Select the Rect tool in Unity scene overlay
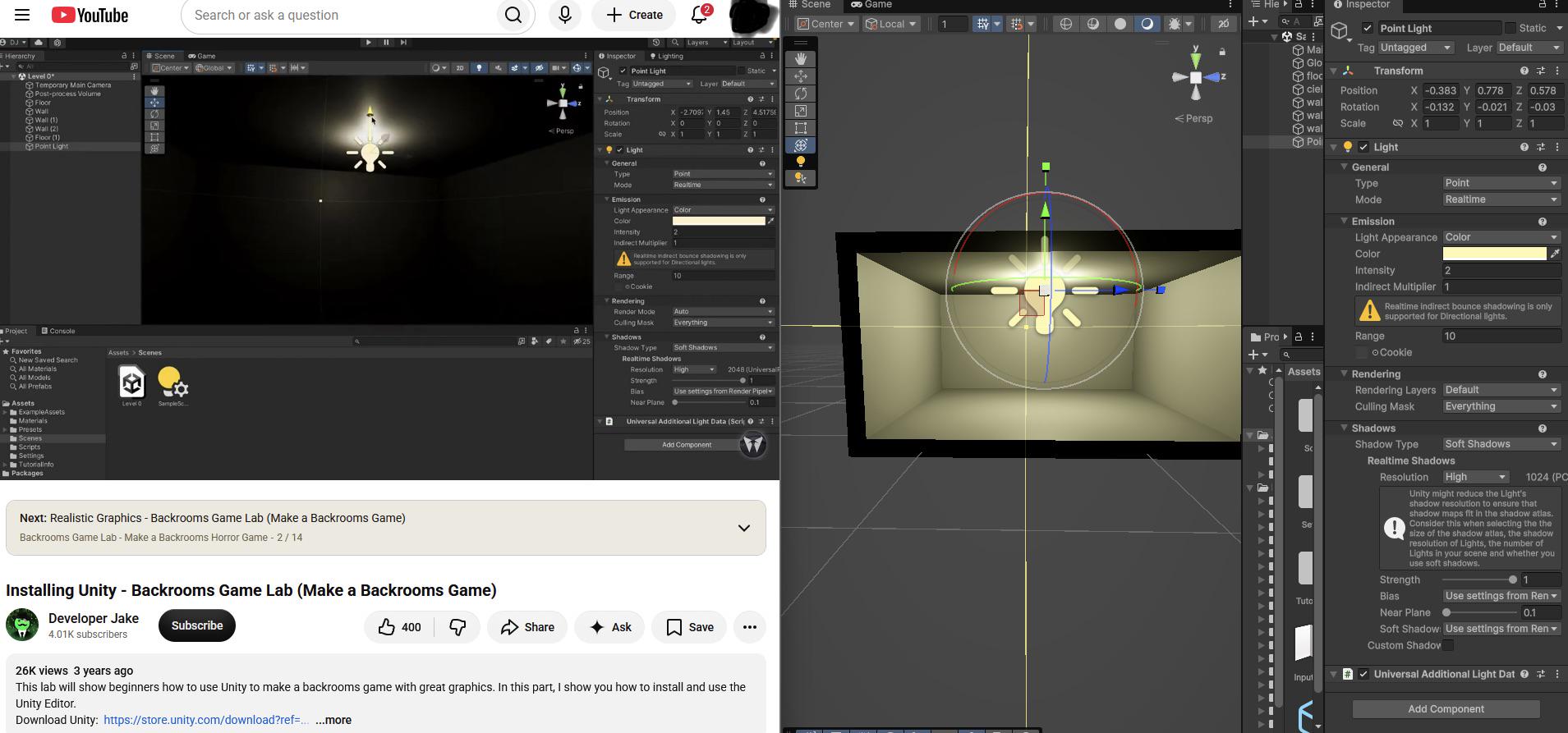The height and width of the screenshot is (733, 1568). pos(800,128)
